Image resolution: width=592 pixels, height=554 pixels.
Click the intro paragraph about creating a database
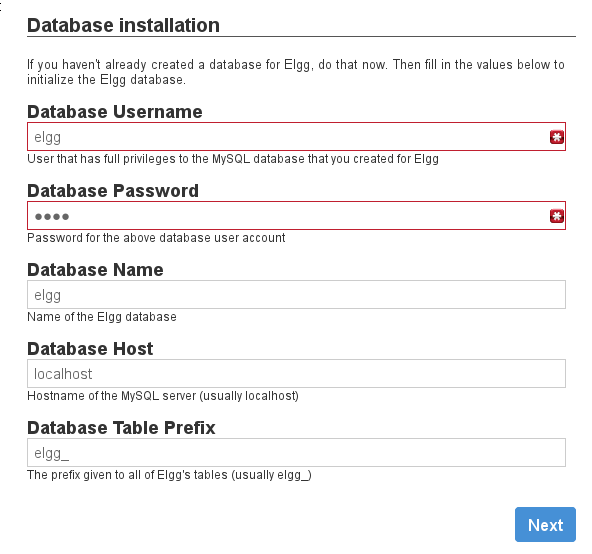pos(296,72)
